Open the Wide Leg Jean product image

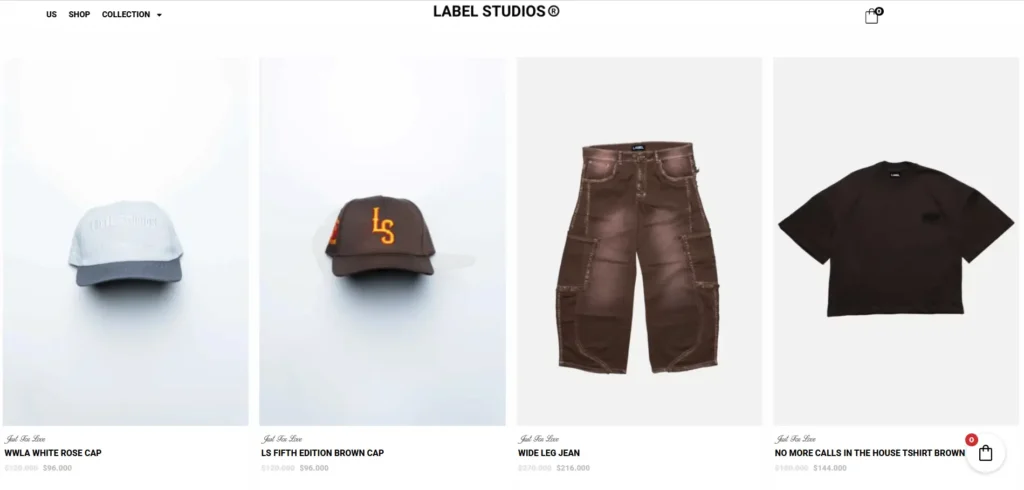click(x=639, y=242)
